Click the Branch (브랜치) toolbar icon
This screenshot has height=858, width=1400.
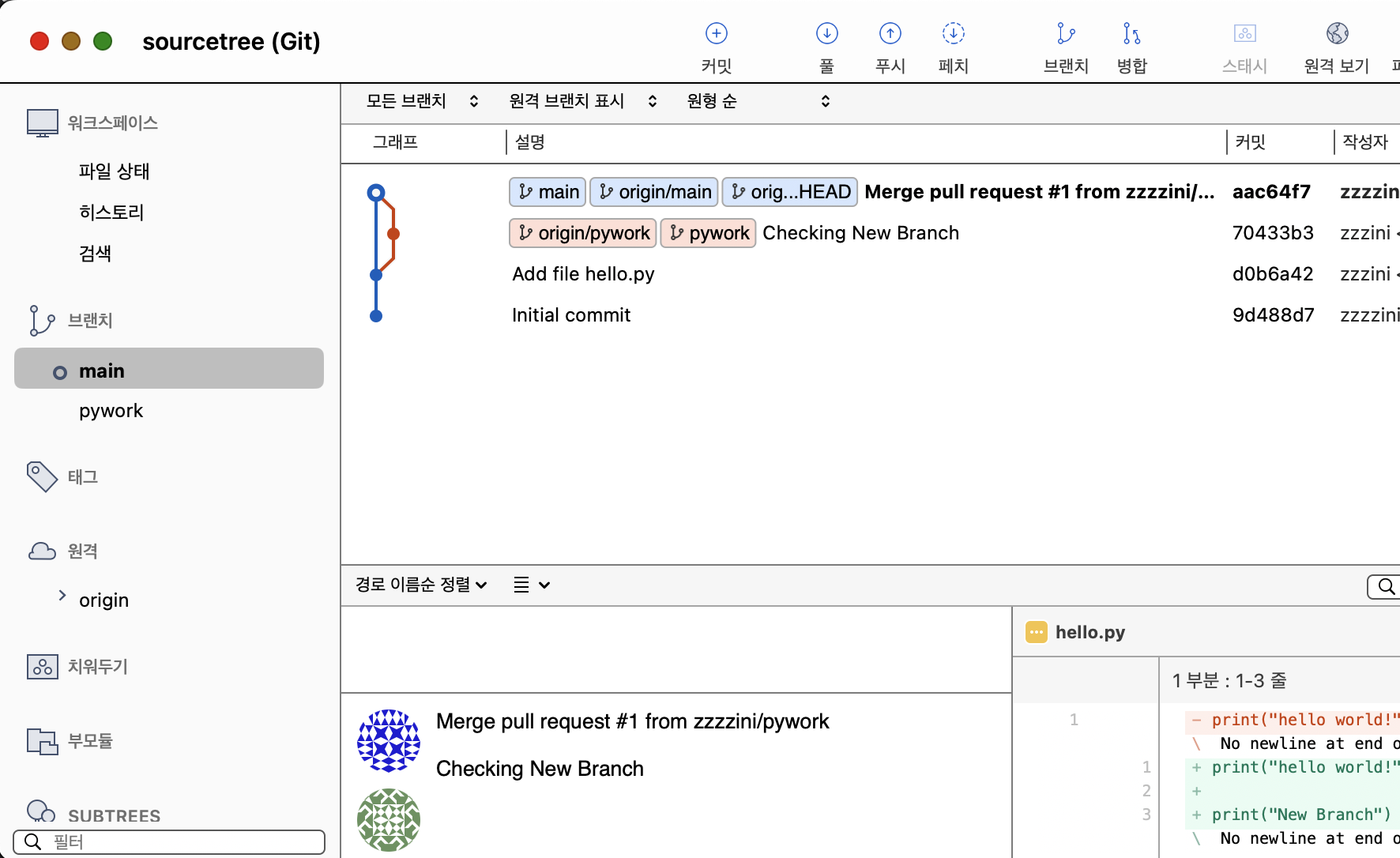tap(1066, 33)
